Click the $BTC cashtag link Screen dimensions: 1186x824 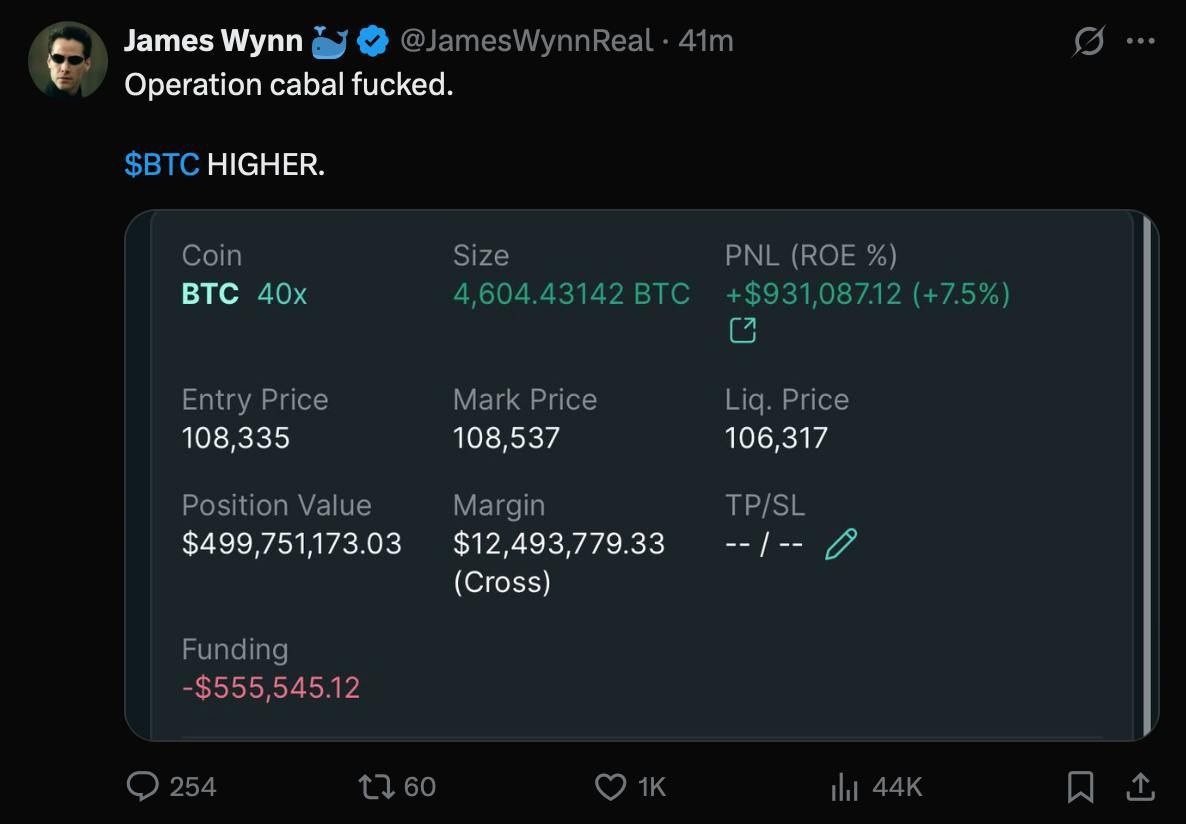point(162,164)
